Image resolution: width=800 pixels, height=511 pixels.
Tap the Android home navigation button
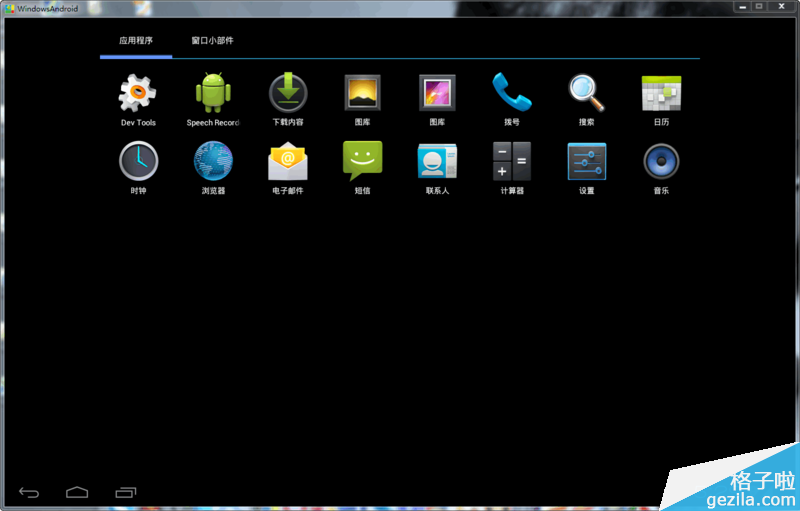tap(77, 492)
